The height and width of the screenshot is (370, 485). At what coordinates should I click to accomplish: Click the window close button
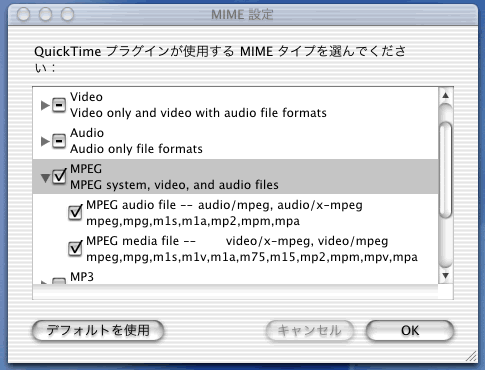pos(24,15)
